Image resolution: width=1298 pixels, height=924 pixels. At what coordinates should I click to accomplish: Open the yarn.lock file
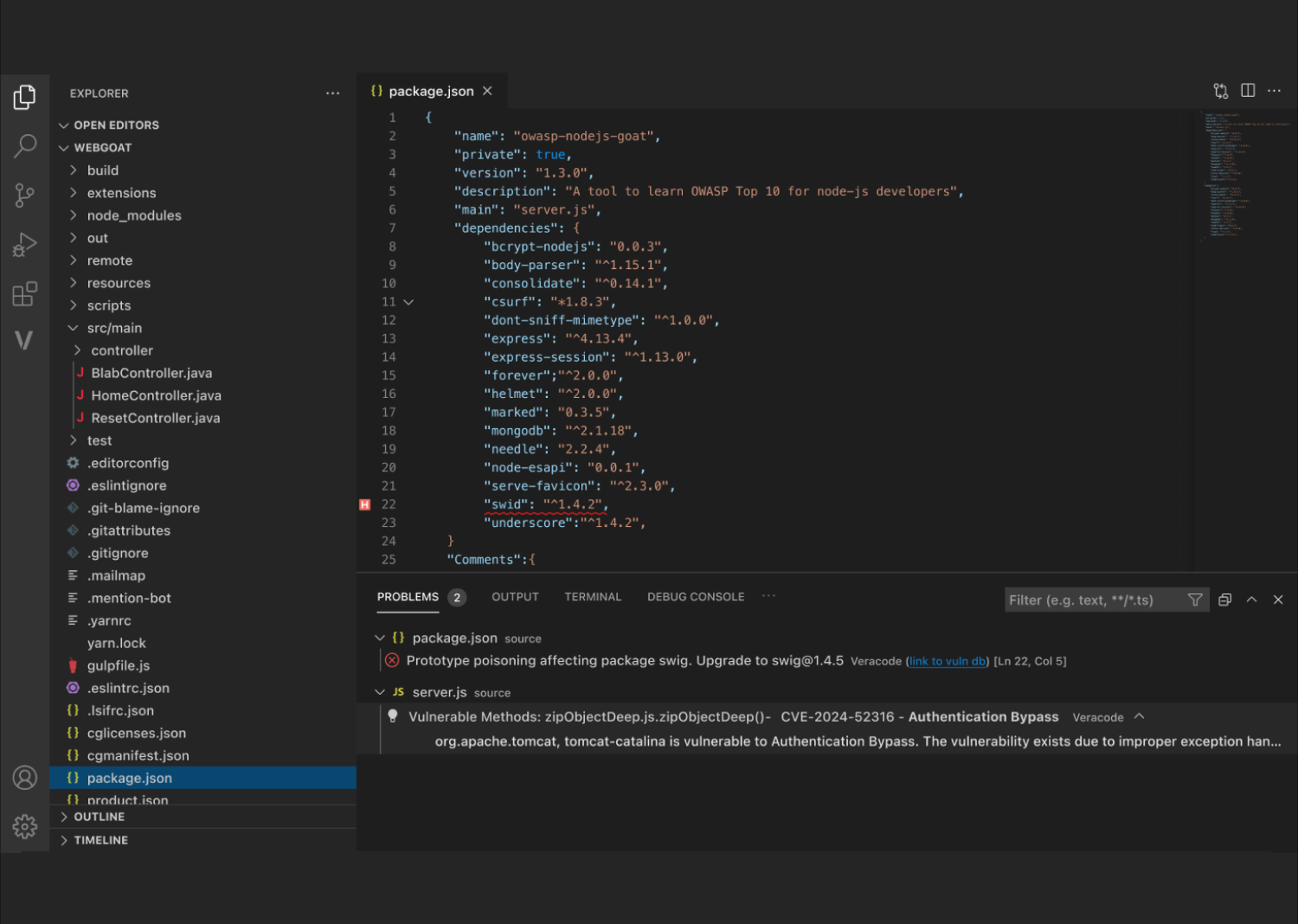coord(117,643)
